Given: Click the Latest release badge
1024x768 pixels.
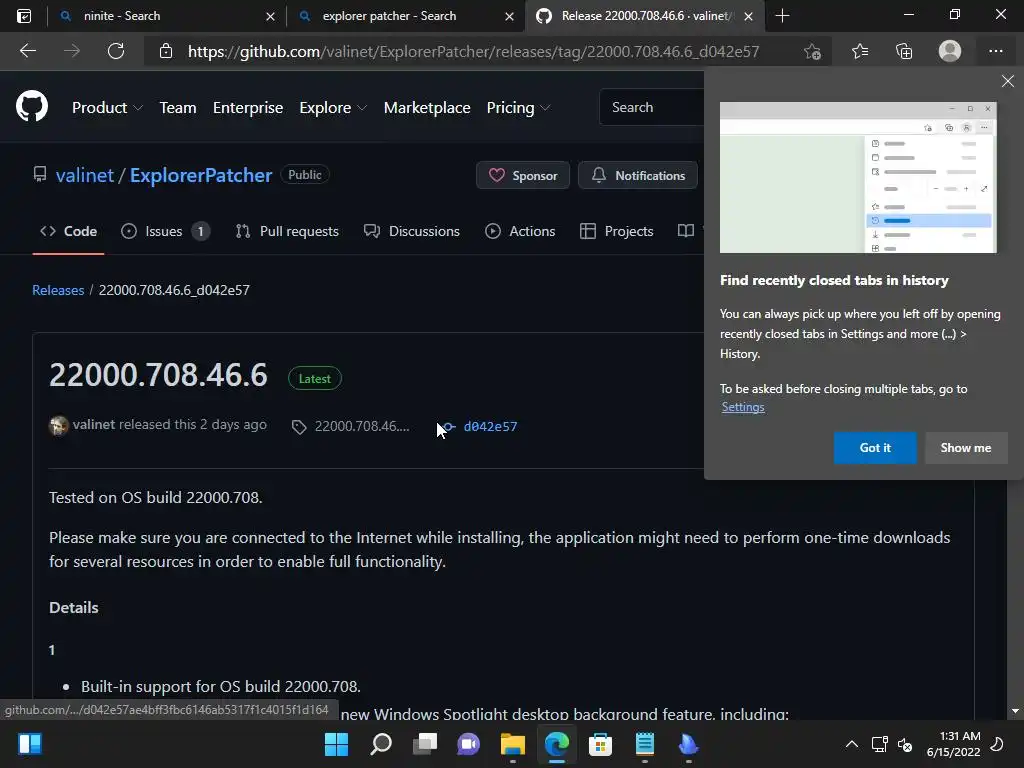Looking at the screenshot, I should [x=315, y=379].
